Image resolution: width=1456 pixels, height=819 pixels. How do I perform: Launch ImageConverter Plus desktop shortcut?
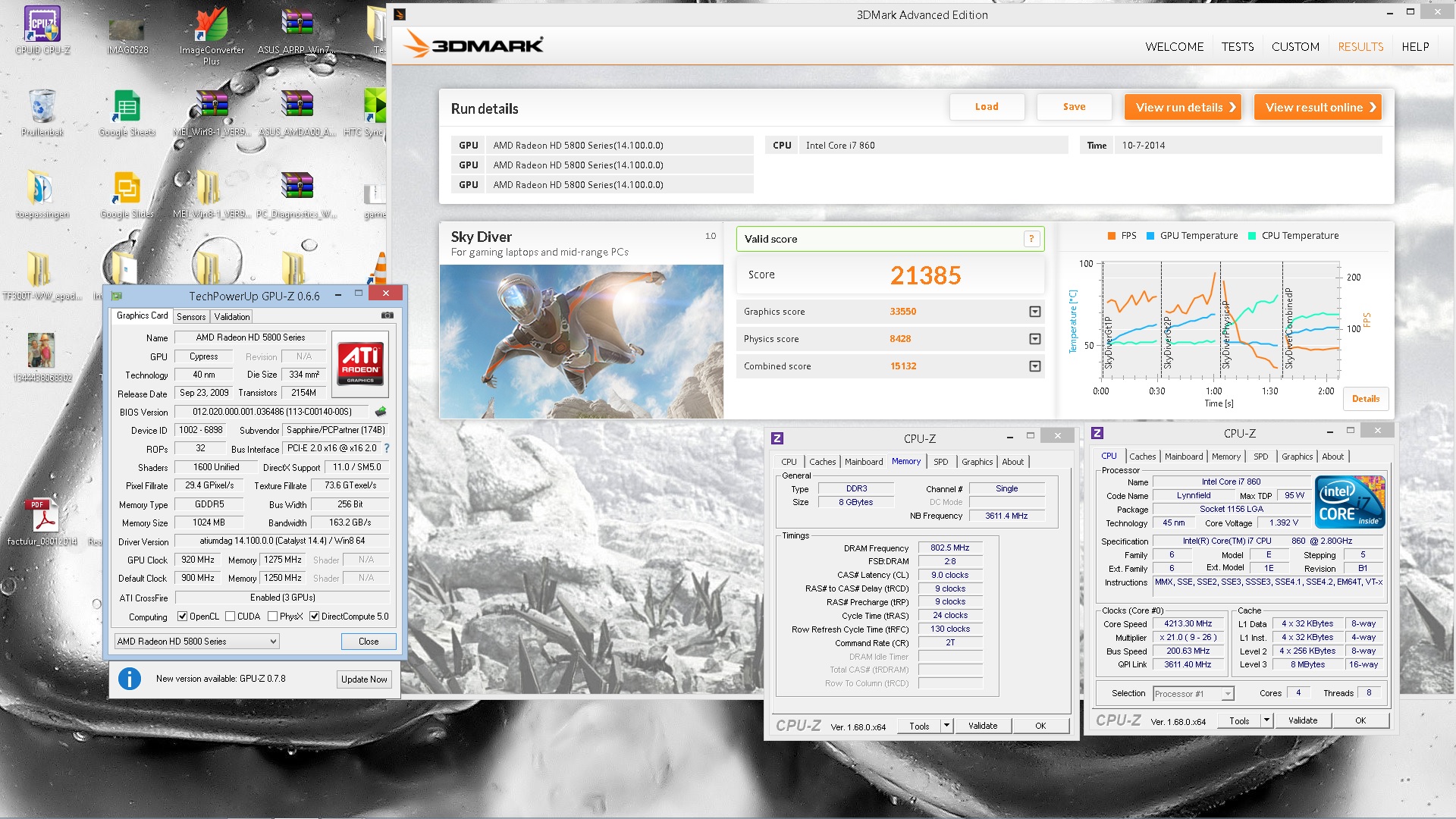[x=212, y=35]
